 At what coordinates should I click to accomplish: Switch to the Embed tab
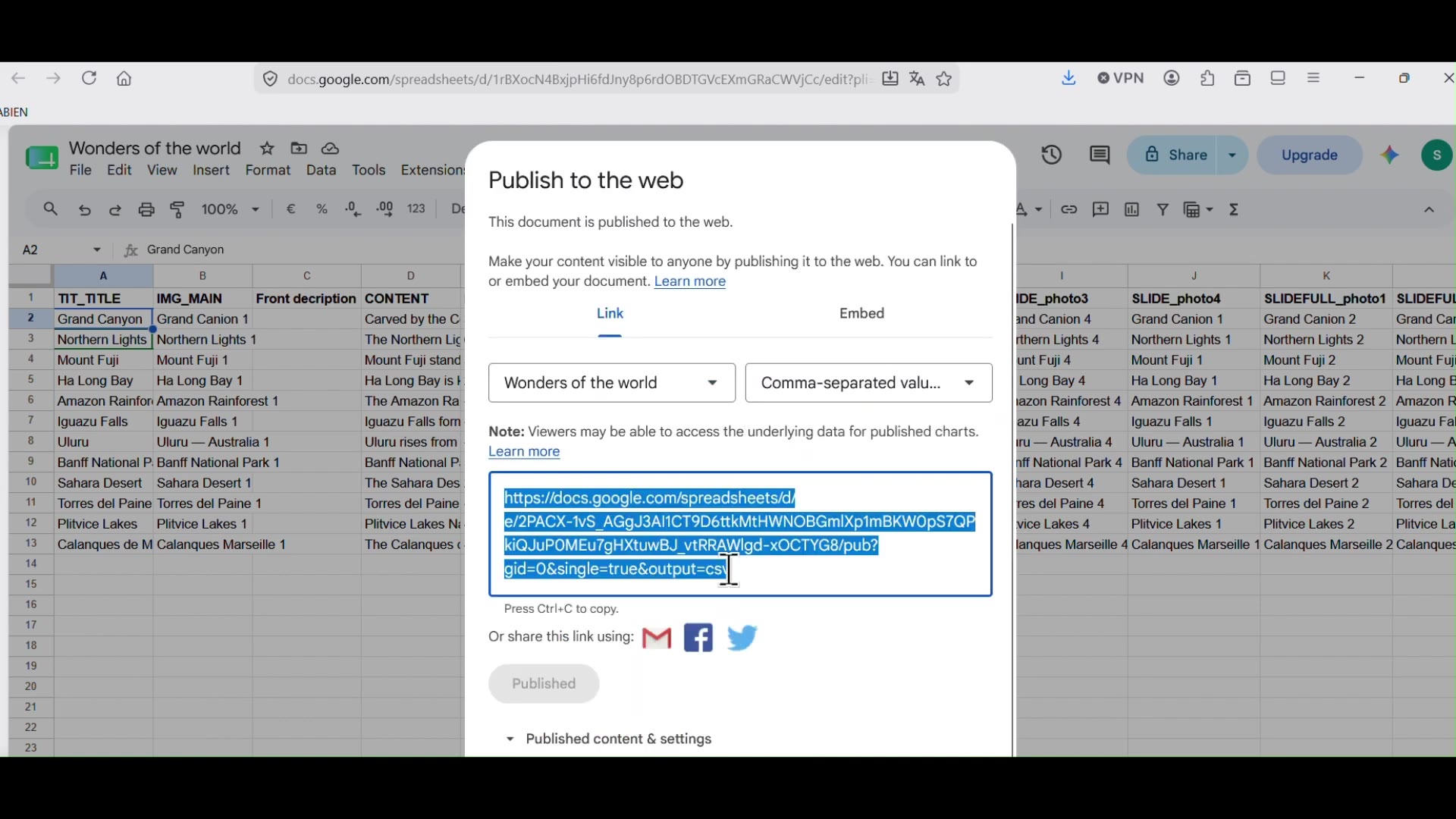863,314
